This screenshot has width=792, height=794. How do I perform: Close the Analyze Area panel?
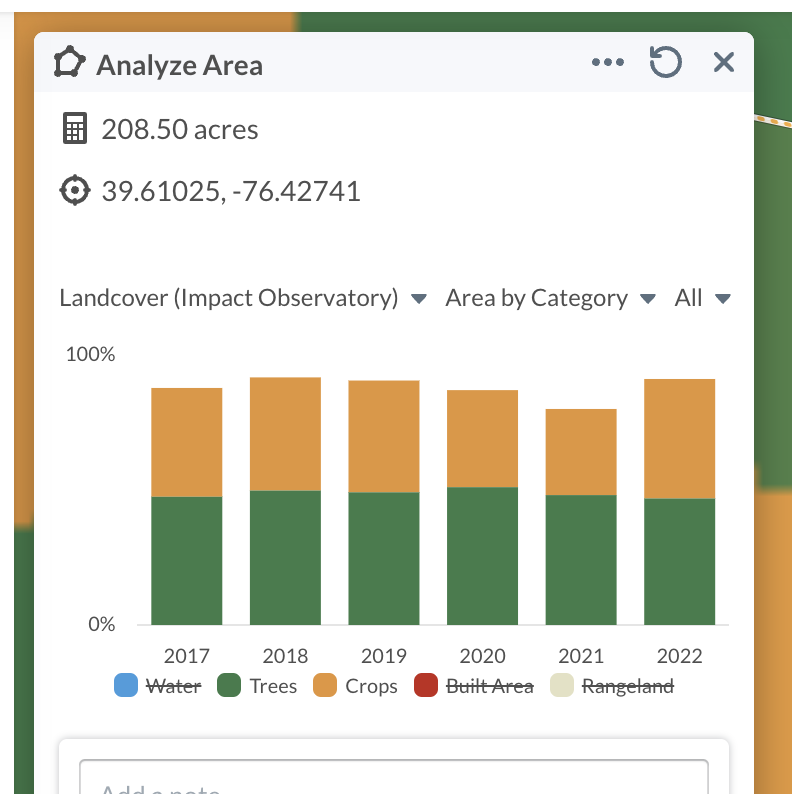(x=724, y=62)
